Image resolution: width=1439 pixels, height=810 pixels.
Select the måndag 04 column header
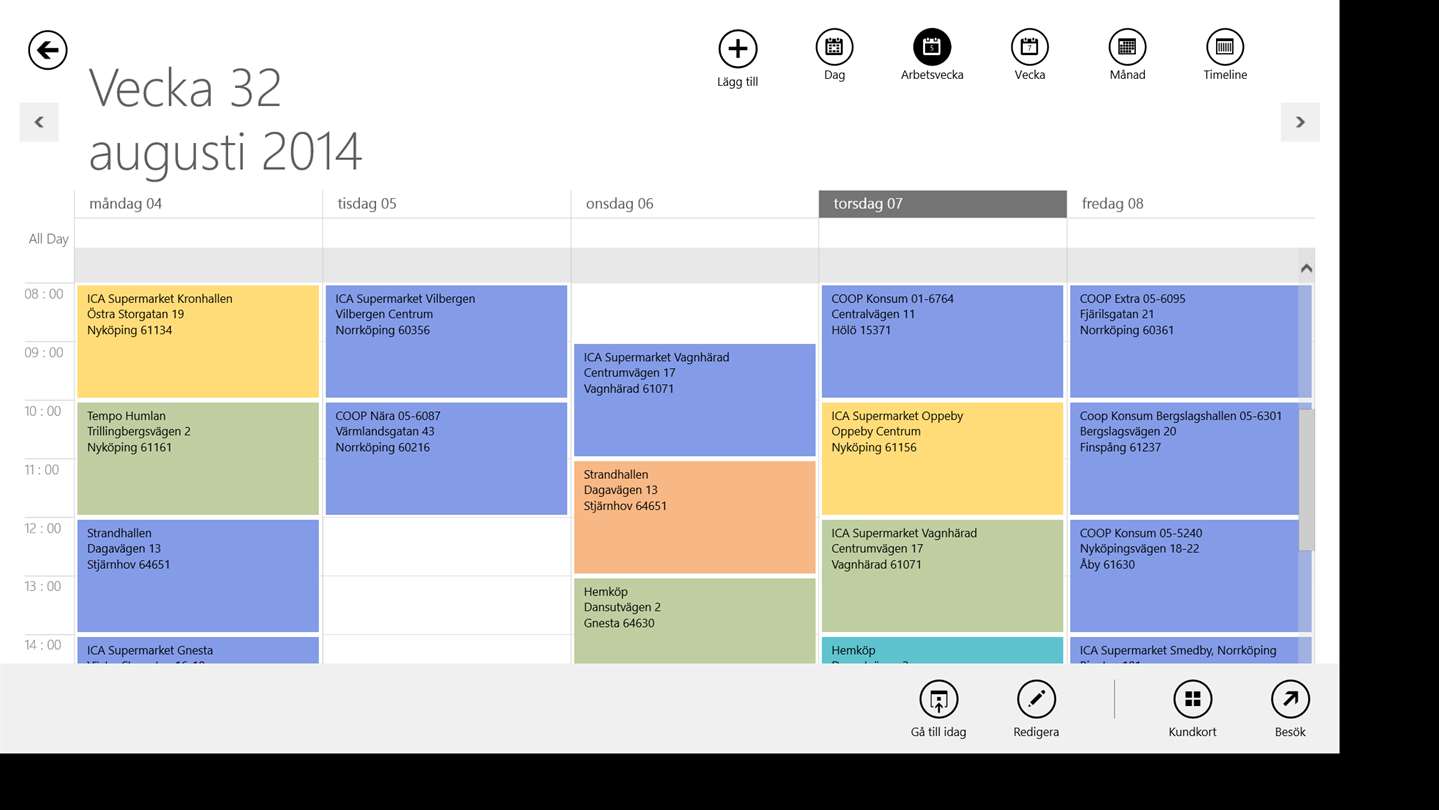pos(198,203)
